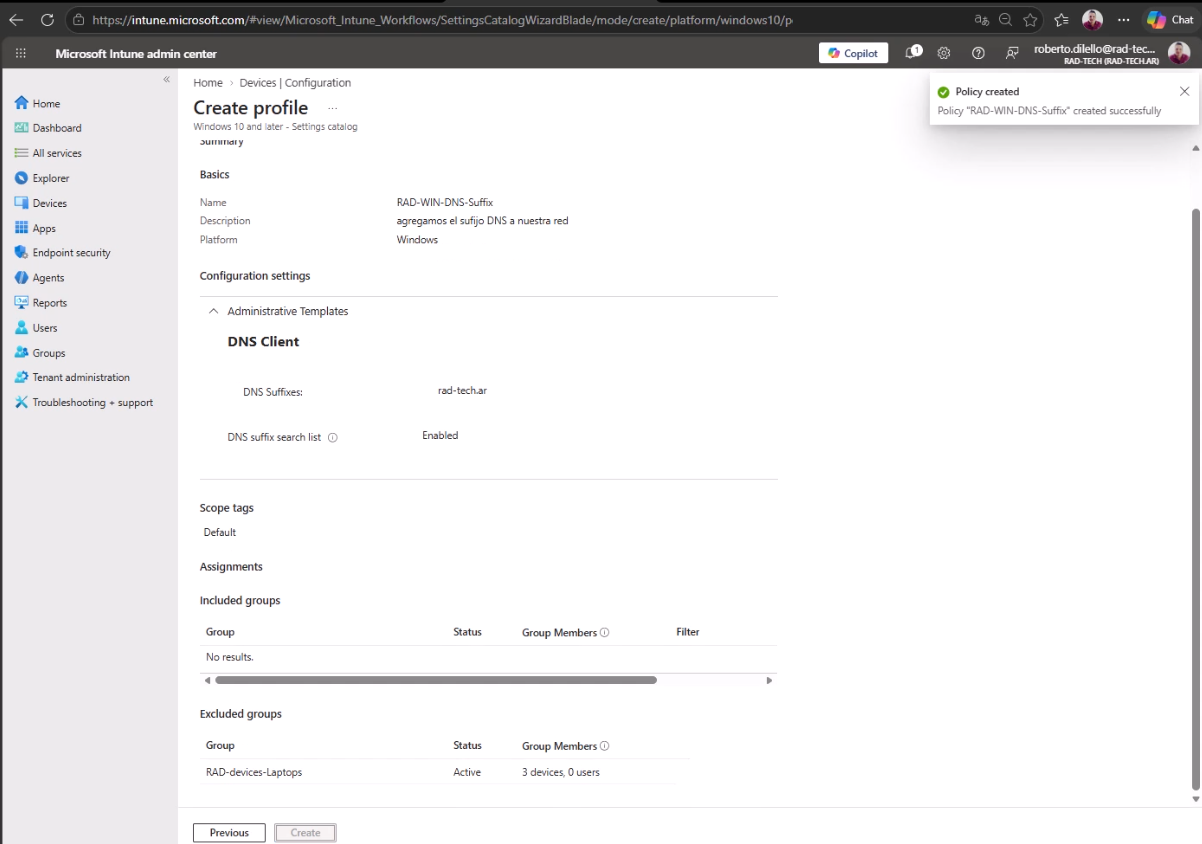Open the ellipsis menu beside Create profile

click(x=333, y=108)
